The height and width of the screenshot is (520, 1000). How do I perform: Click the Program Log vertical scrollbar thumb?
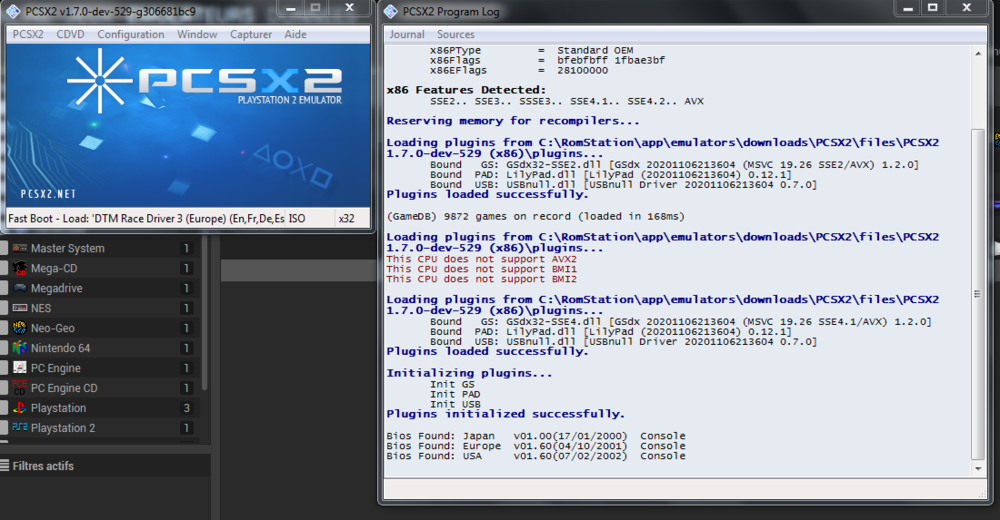[978, 293]
